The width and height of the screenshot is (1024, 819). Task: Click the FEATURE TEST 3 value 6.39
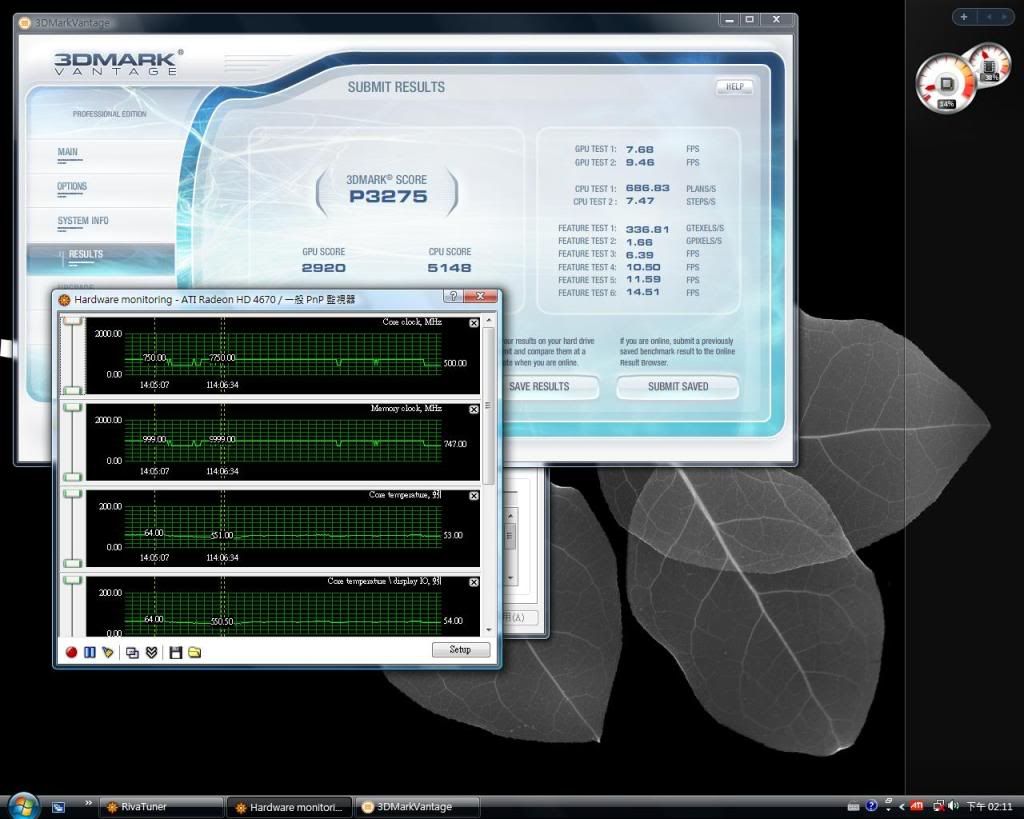click(x=639, y=255)
